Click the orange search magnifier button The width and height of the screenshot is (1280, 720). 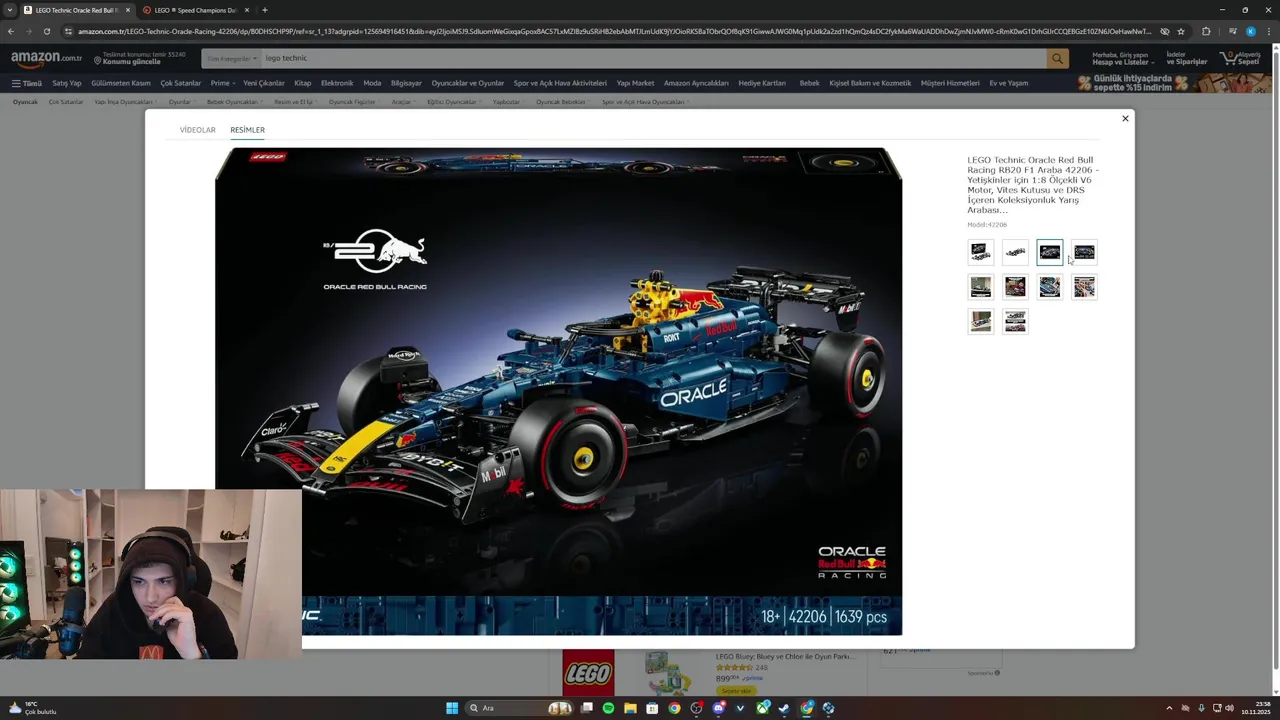pyautogui.click(x=1057, y=59)
